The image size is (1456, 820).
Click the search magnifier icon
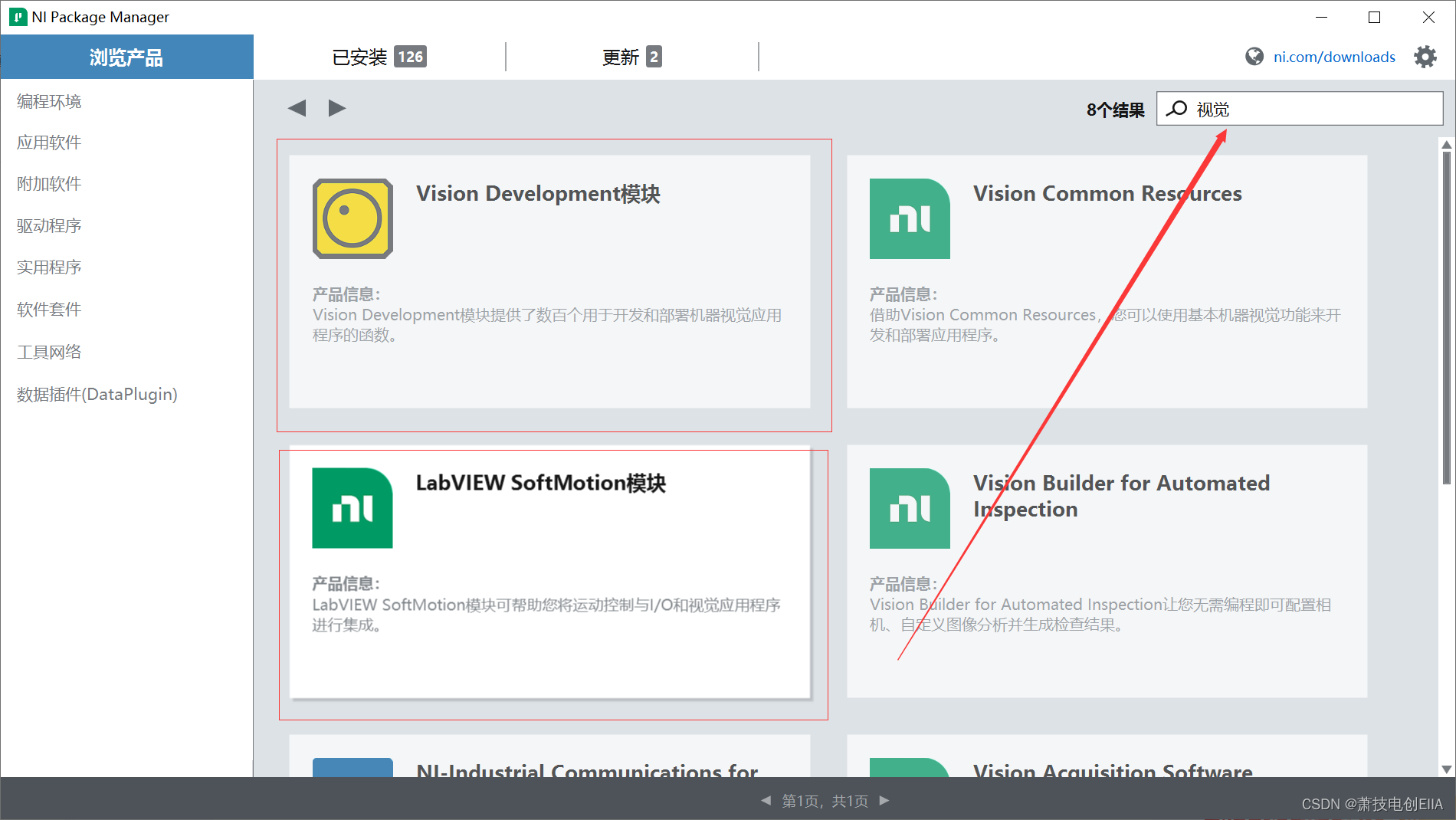(1177, 109)
